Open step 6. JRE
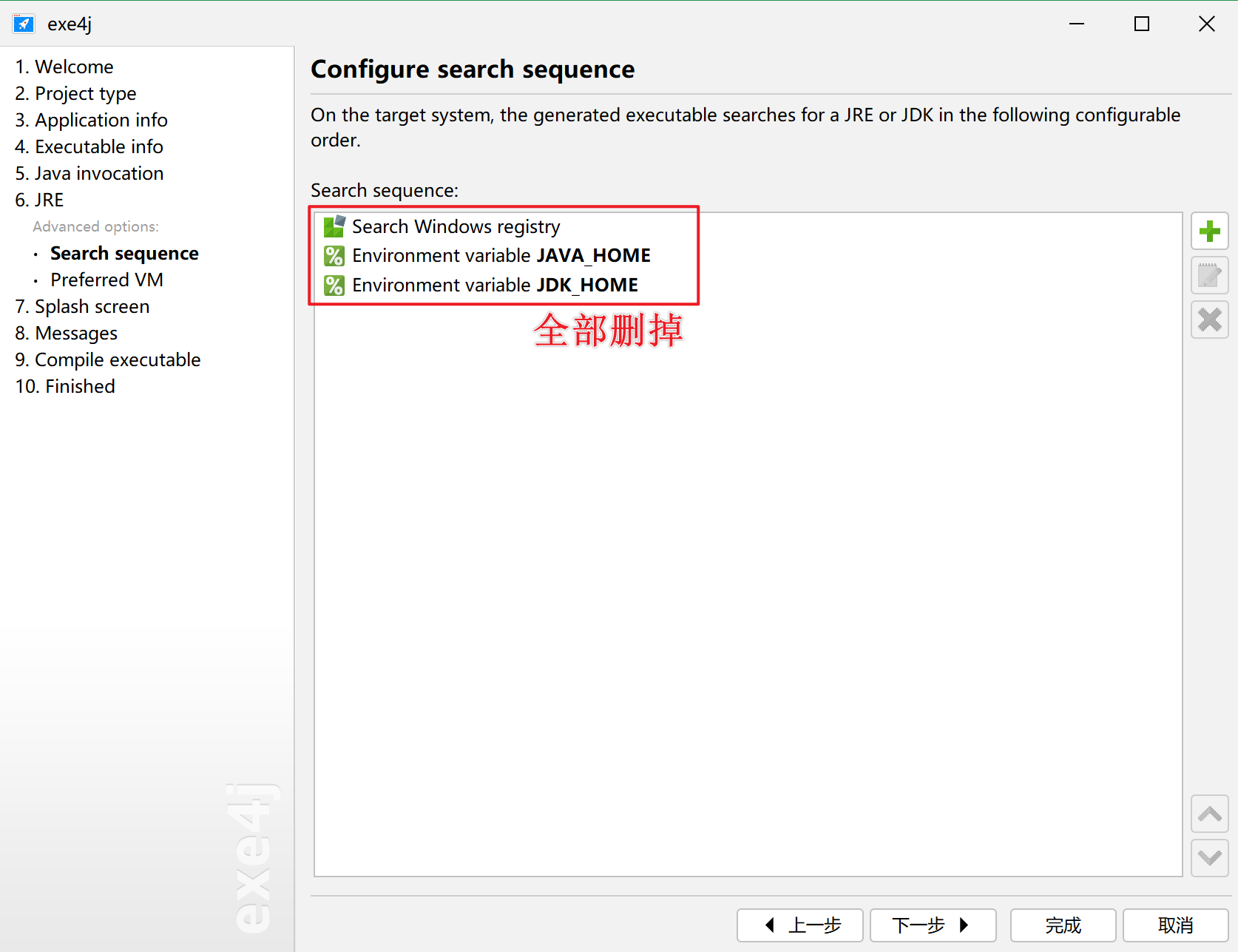The image size is (1238, 952). (39, 200)
